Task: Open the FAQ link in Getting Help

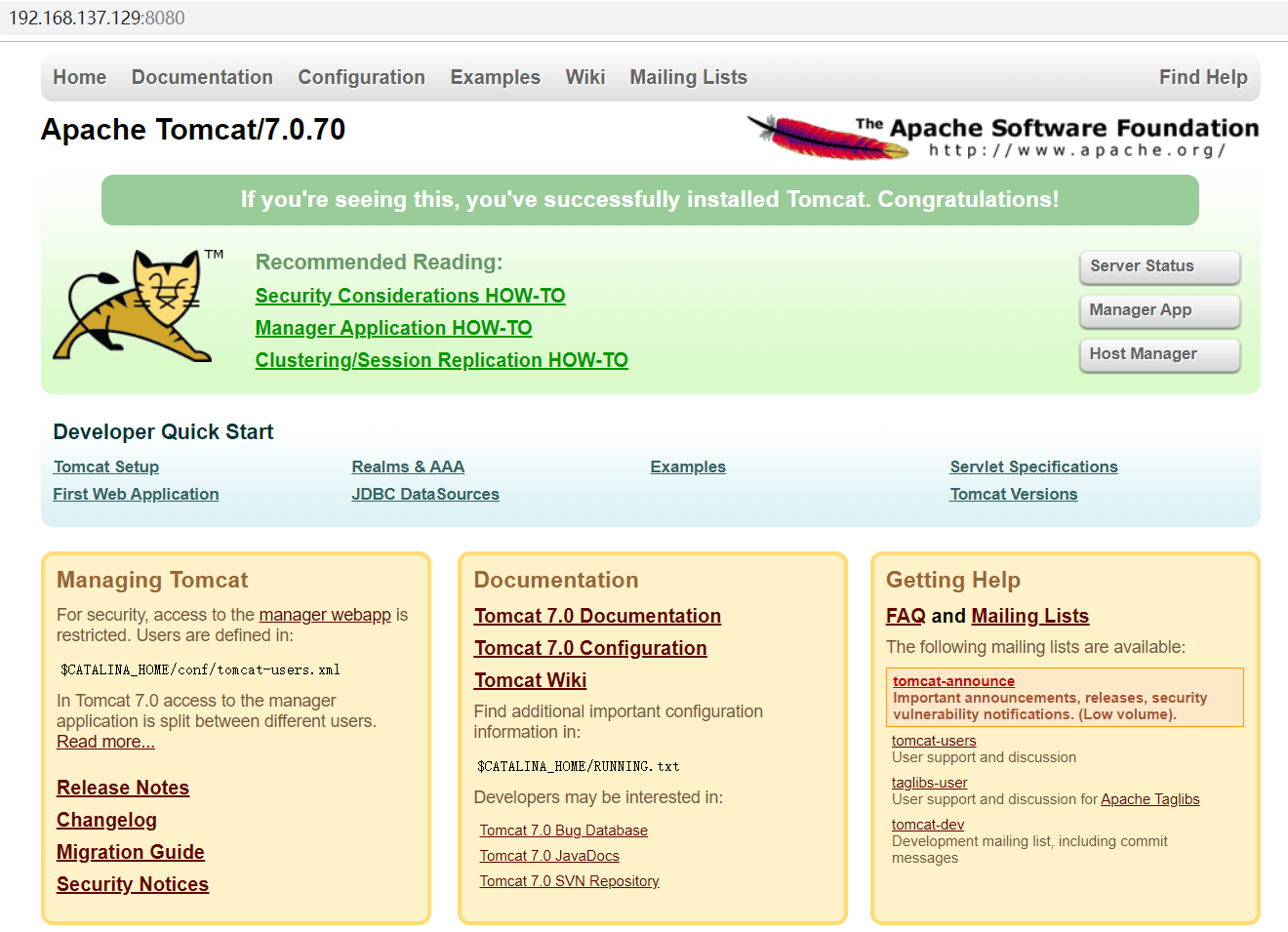Action: [x=906, y=616]
